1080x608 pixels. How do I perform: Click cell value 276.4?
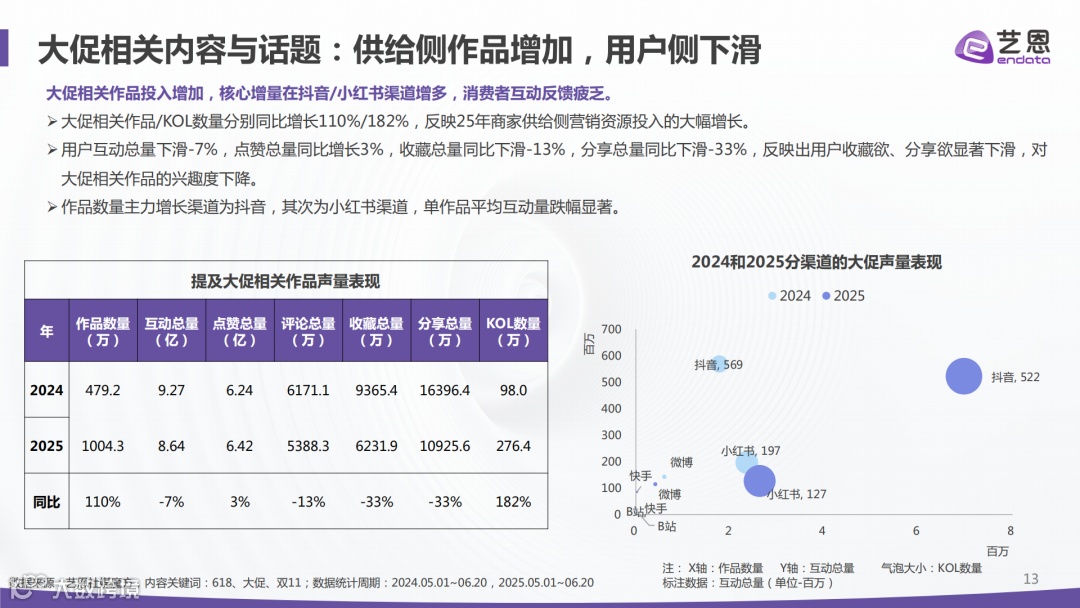click(513, 445)
